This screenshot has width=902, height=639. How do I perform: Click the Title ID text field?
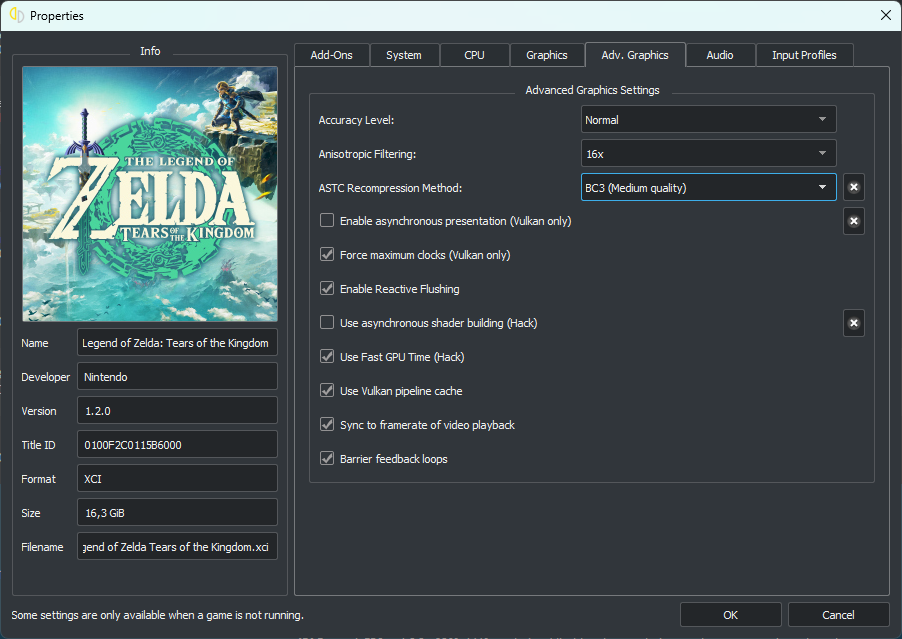[176, 445]
